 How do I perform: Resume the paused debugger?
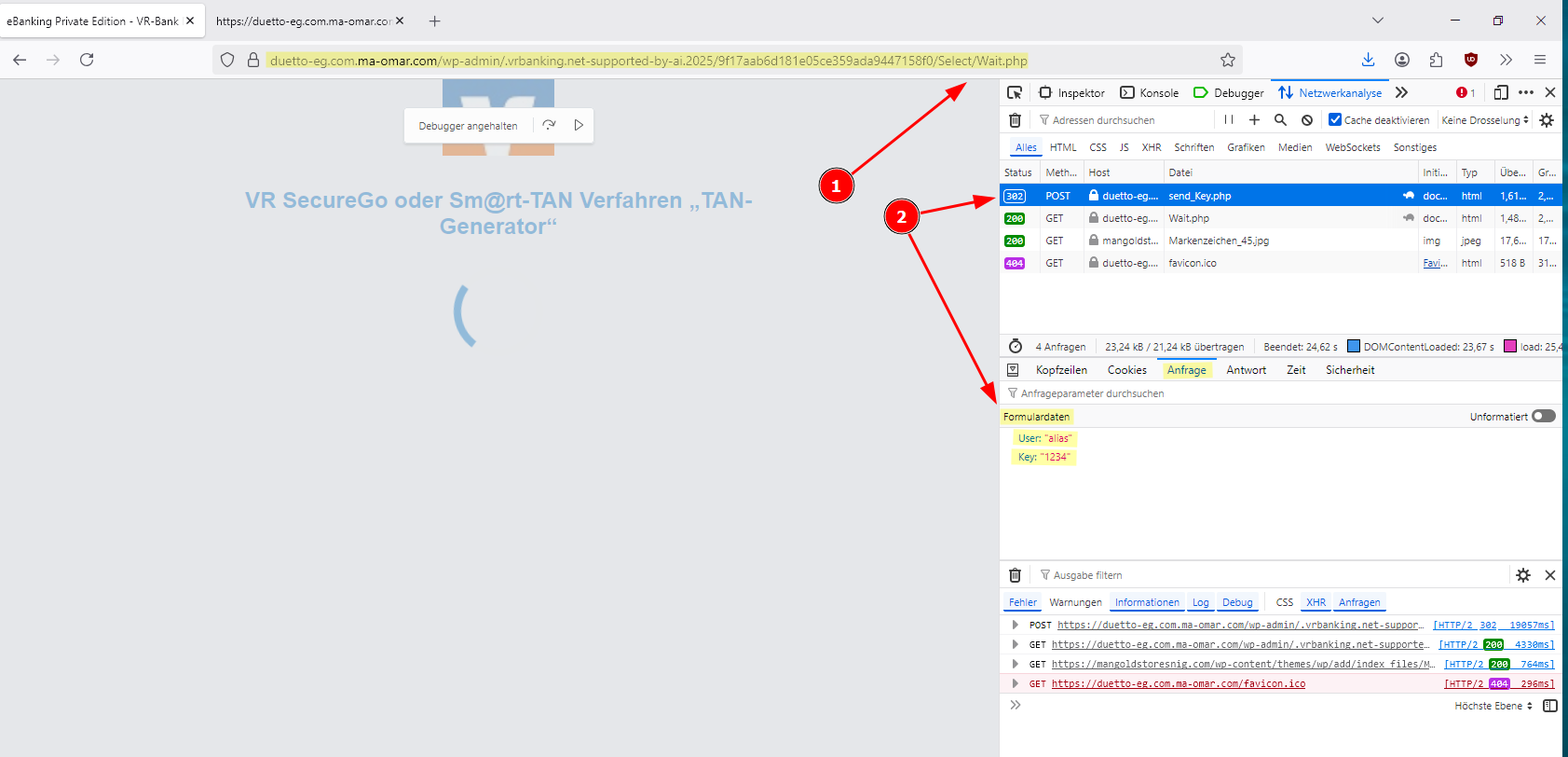coord(579,125)
